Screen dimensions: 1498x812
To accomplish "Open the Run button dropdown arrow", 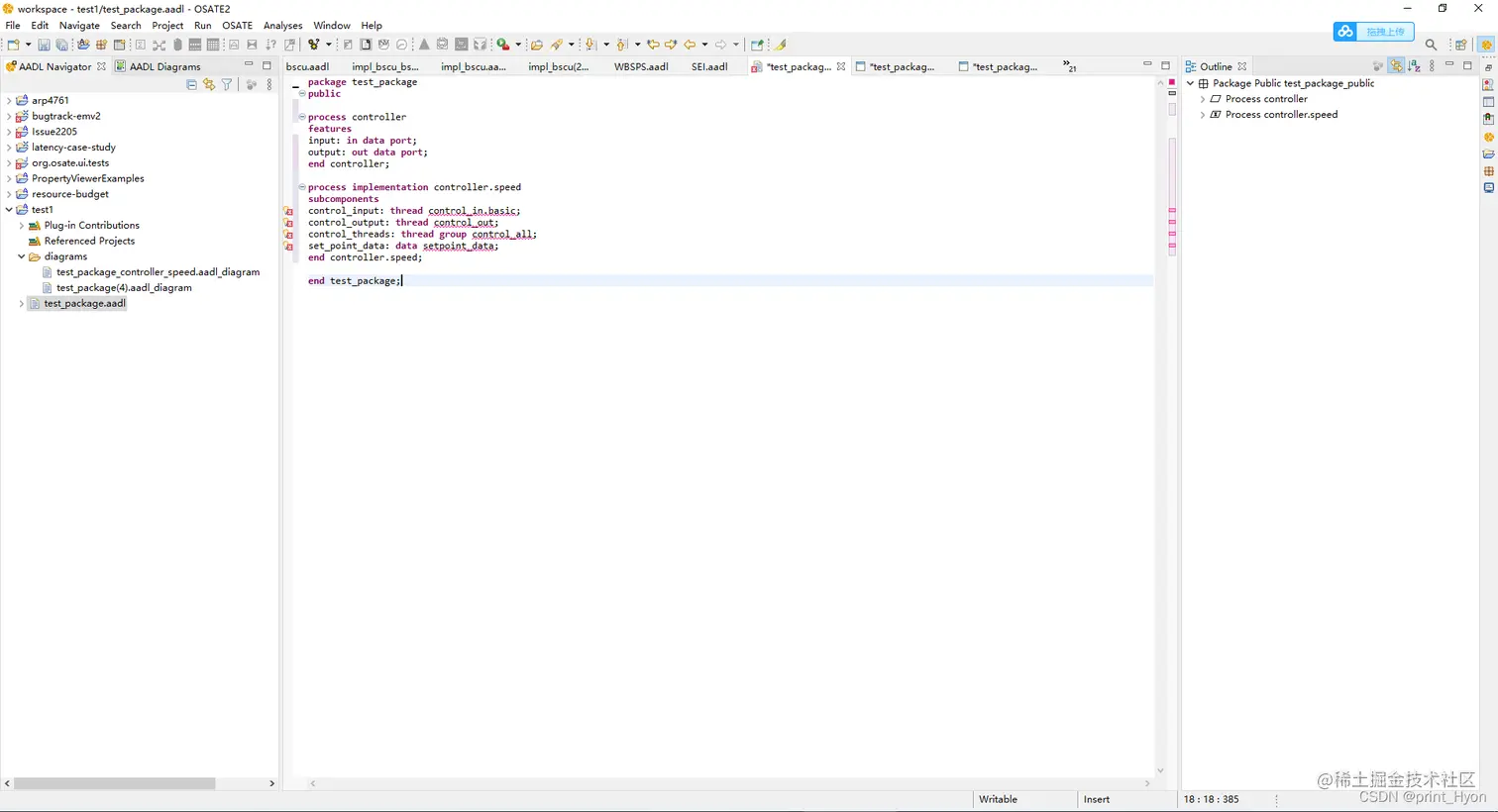I will point(518,45).
